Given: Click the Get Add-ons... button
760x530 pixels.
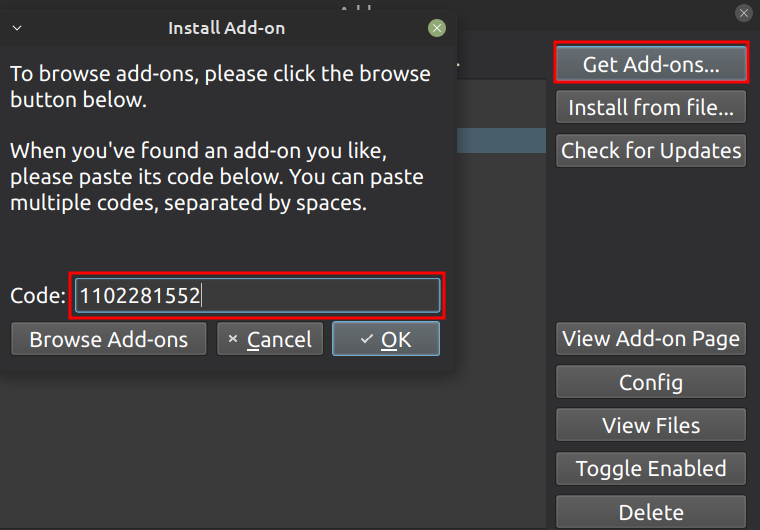Looking at the screenshot, I should tap(651, 64).
